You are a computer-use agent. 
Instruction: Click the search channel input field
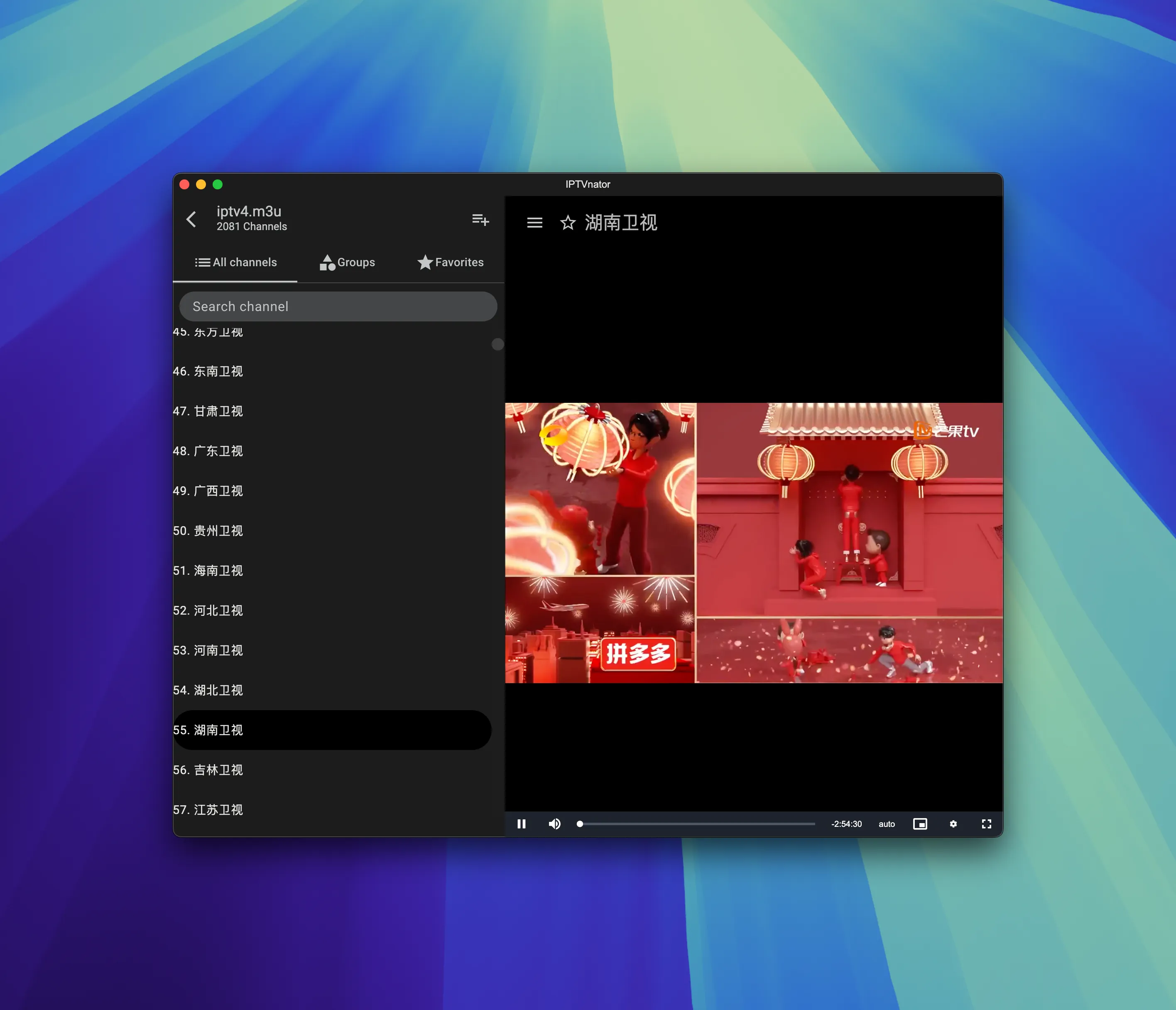pos(338,306)
